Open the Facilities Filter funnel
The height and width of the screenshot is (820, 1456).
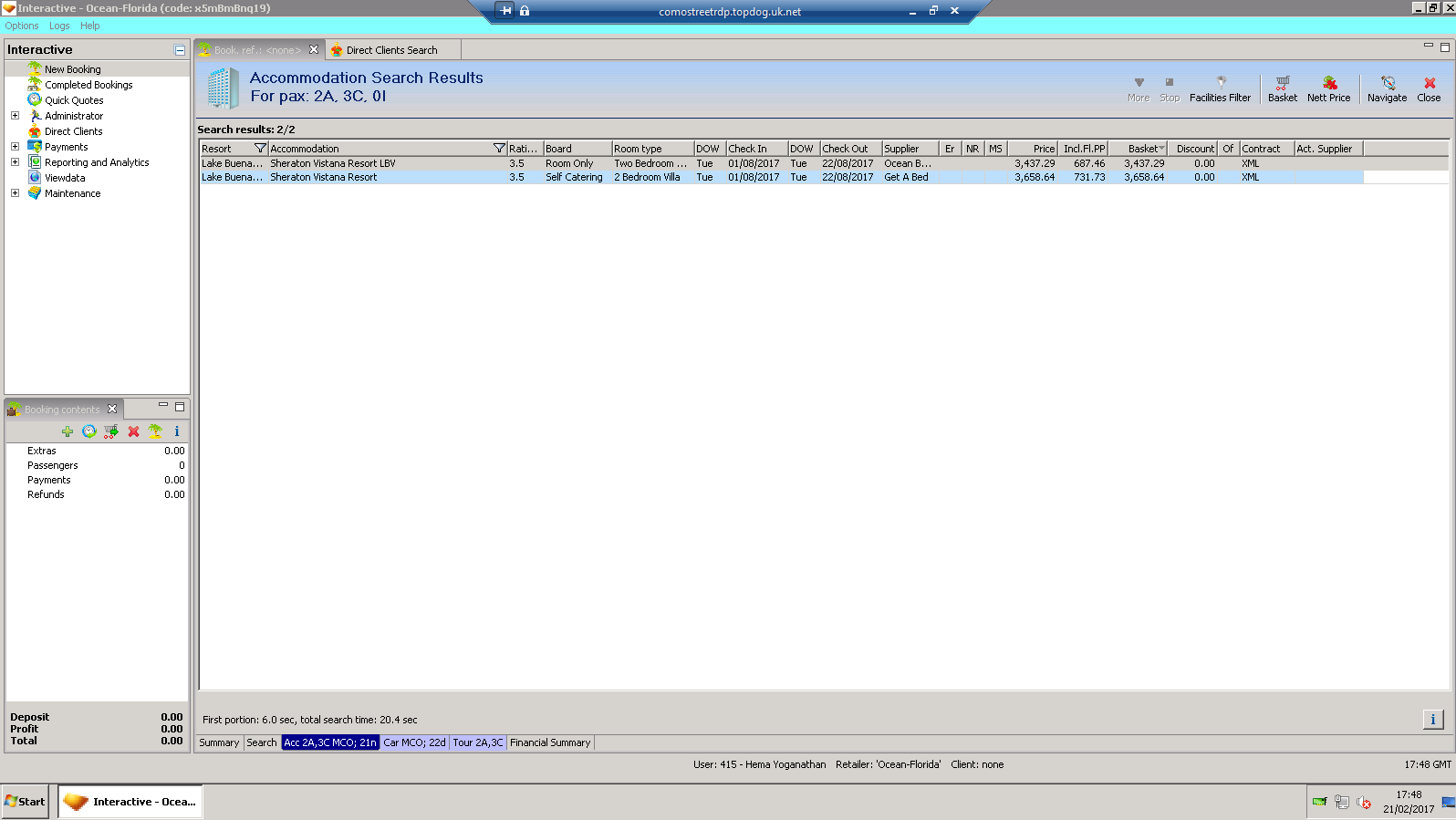[x=1220, y=88]
